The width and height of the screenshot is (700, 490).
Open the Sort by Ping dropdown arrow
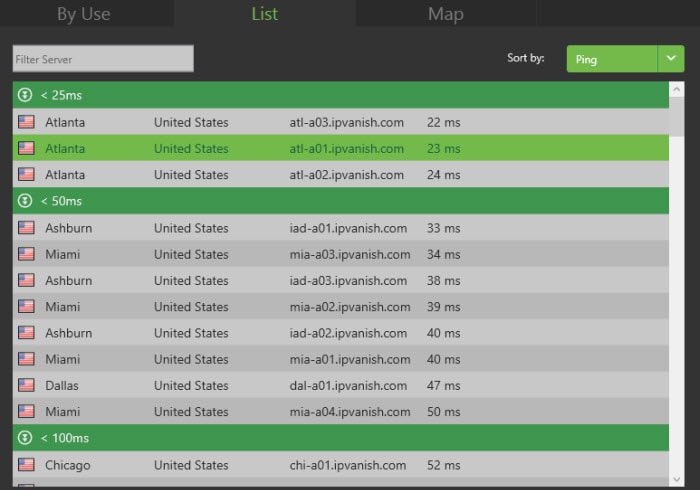point(670,59)
